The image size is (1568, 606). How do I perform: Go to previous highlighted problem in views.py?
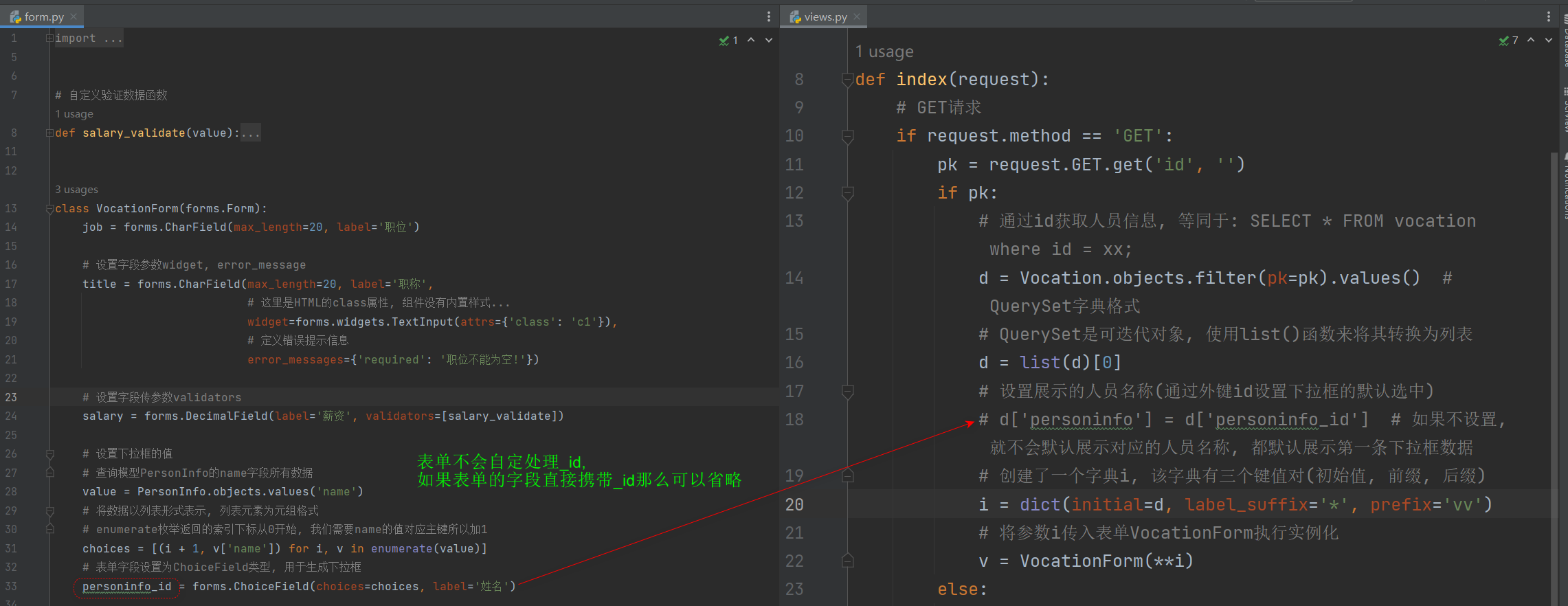[1531, 40]
